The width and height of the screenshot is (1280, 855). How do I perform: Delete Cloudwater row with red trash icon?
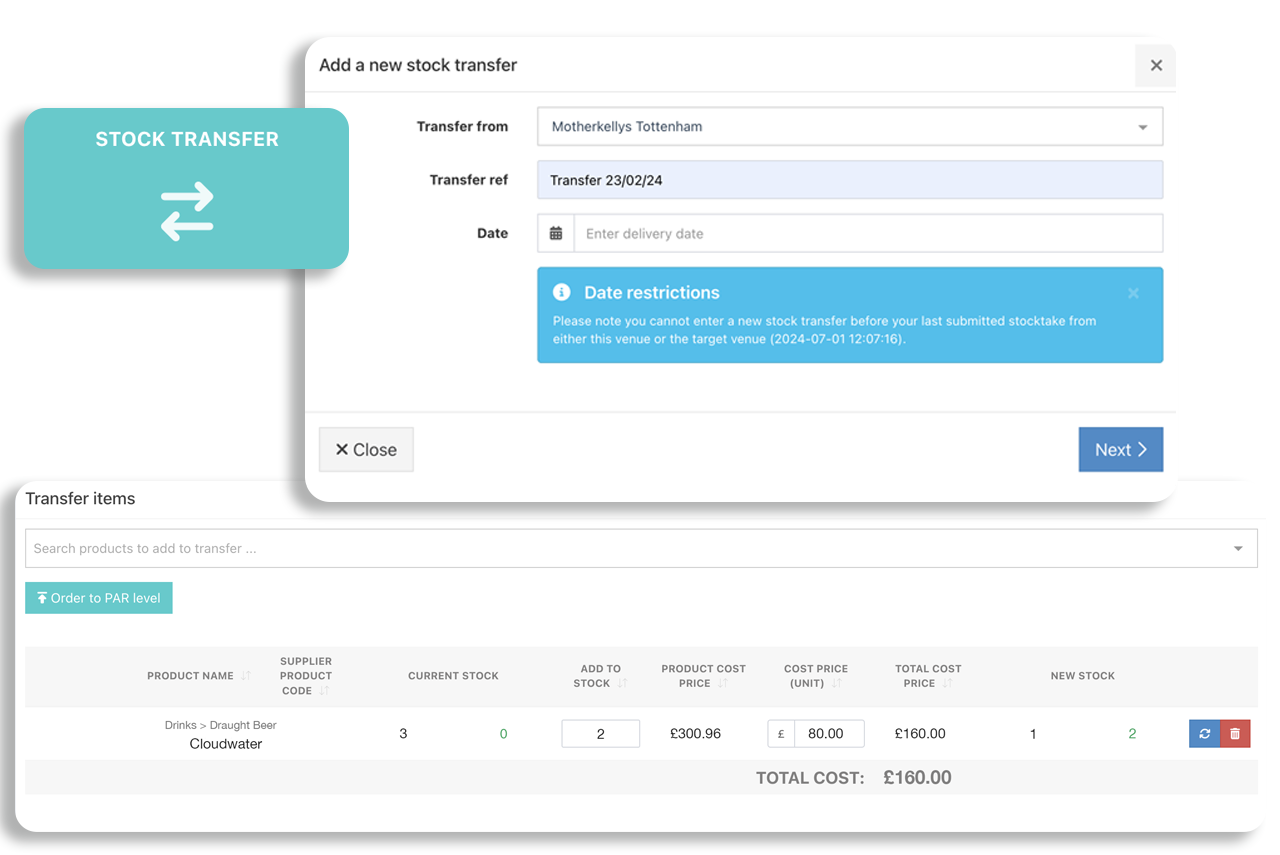pyautogui.click(x=1235, y=734)
